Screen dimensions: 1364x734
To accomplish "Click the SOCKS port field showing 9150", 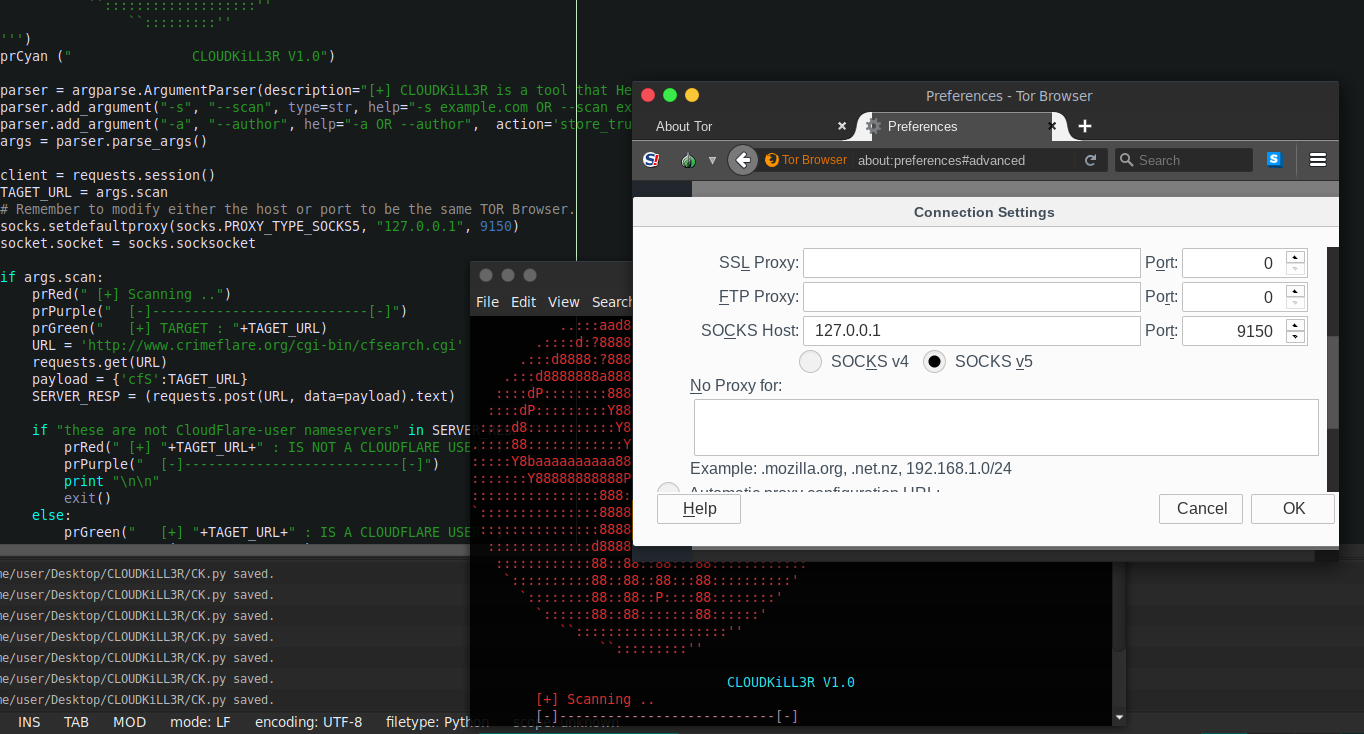I will (1234, 331).
